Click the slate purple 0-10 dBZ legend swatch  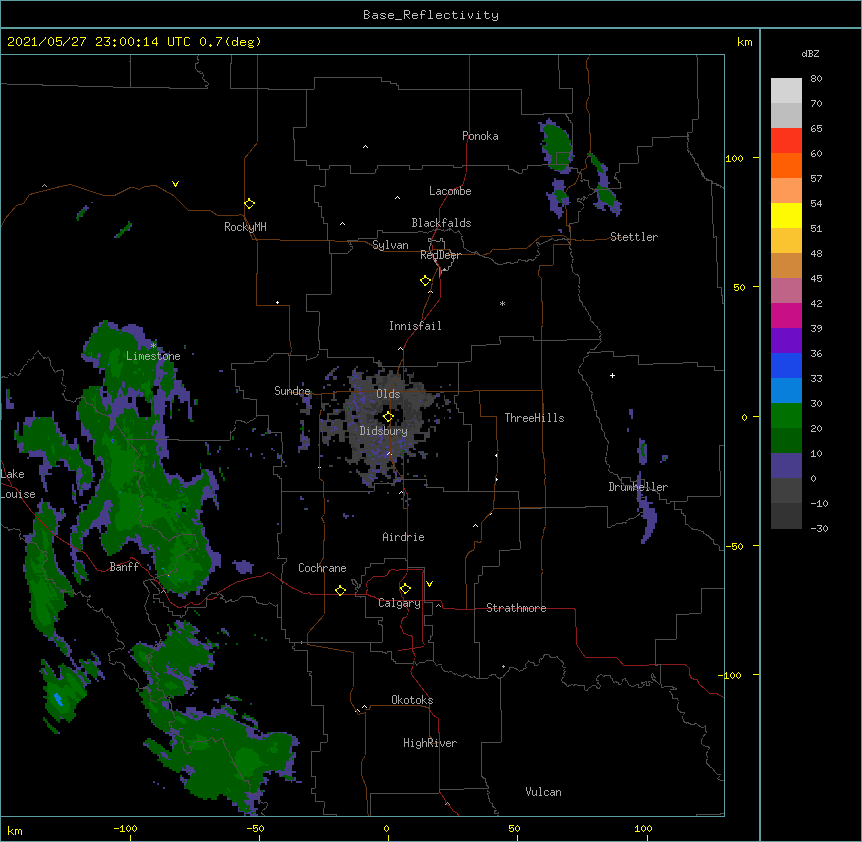pyautogui.click(x=786, y=466)
